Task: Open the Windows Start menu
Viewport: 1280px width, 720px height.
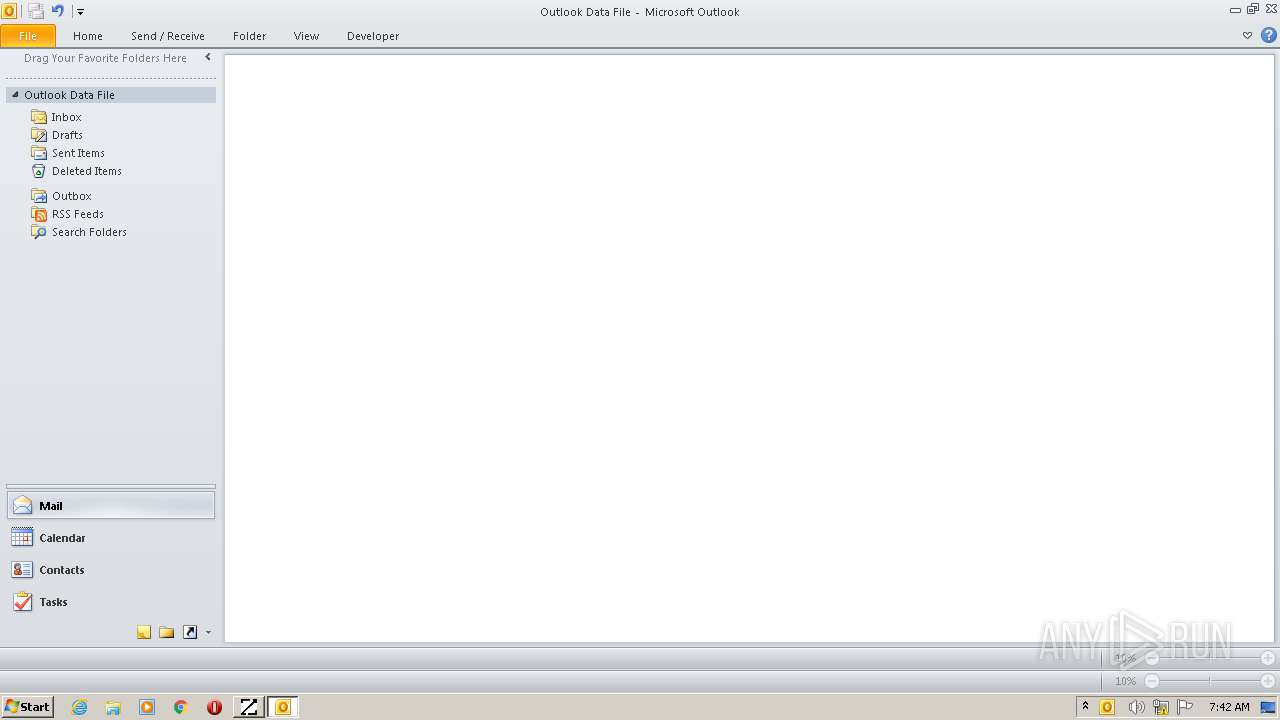Action: coord(27,707)
